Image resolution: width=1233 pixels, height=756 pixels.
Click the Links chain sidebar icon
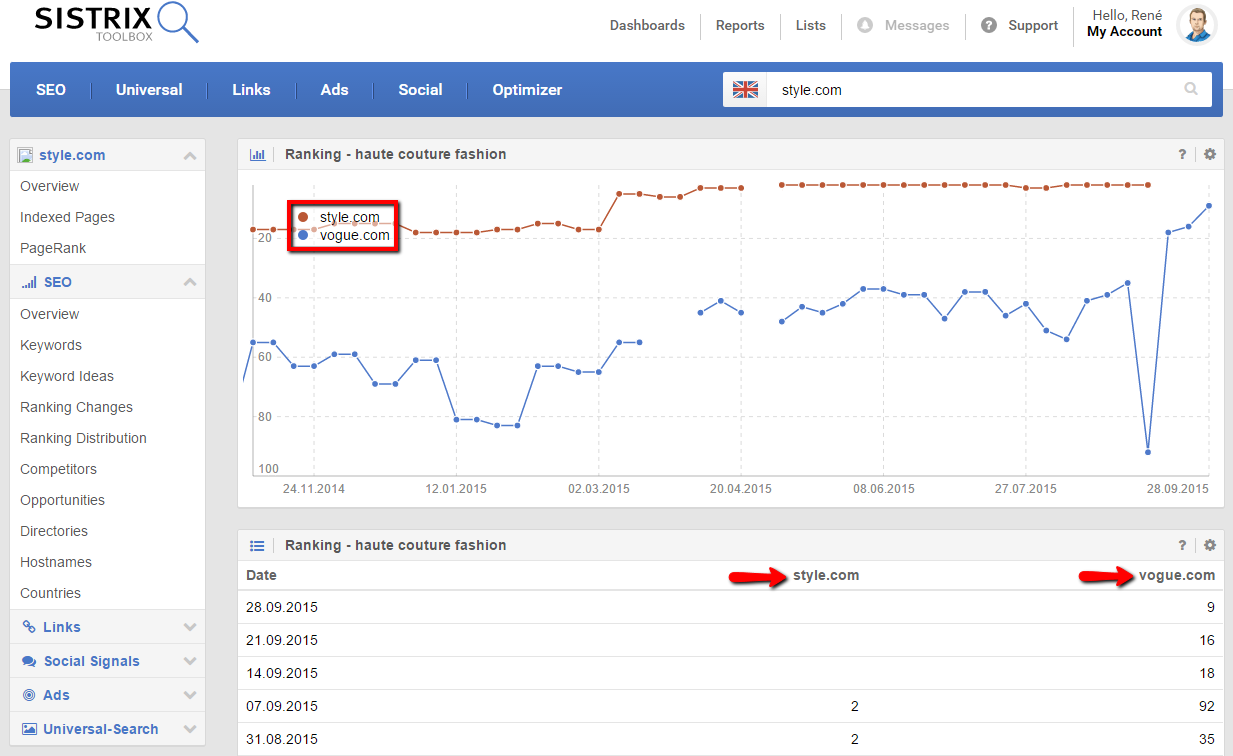29,627
